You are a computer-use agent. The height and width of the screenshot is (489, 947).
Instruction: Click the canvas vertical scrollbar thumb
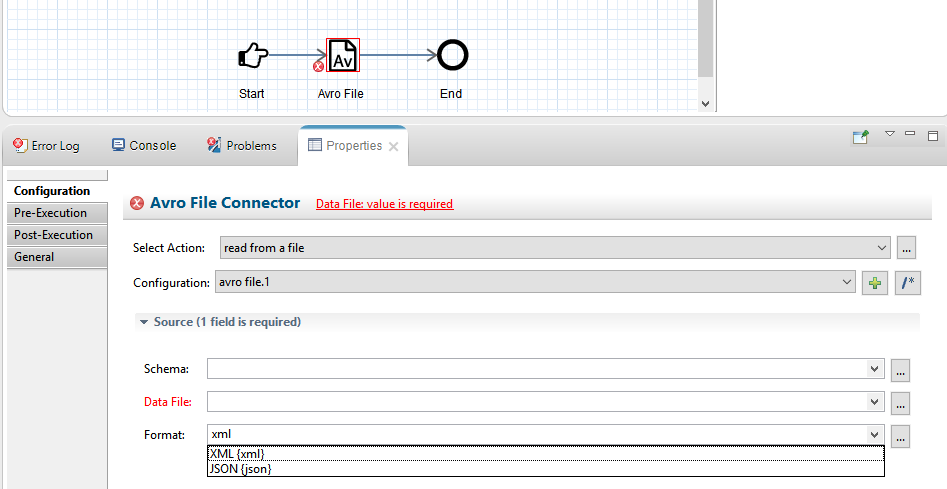705,38
